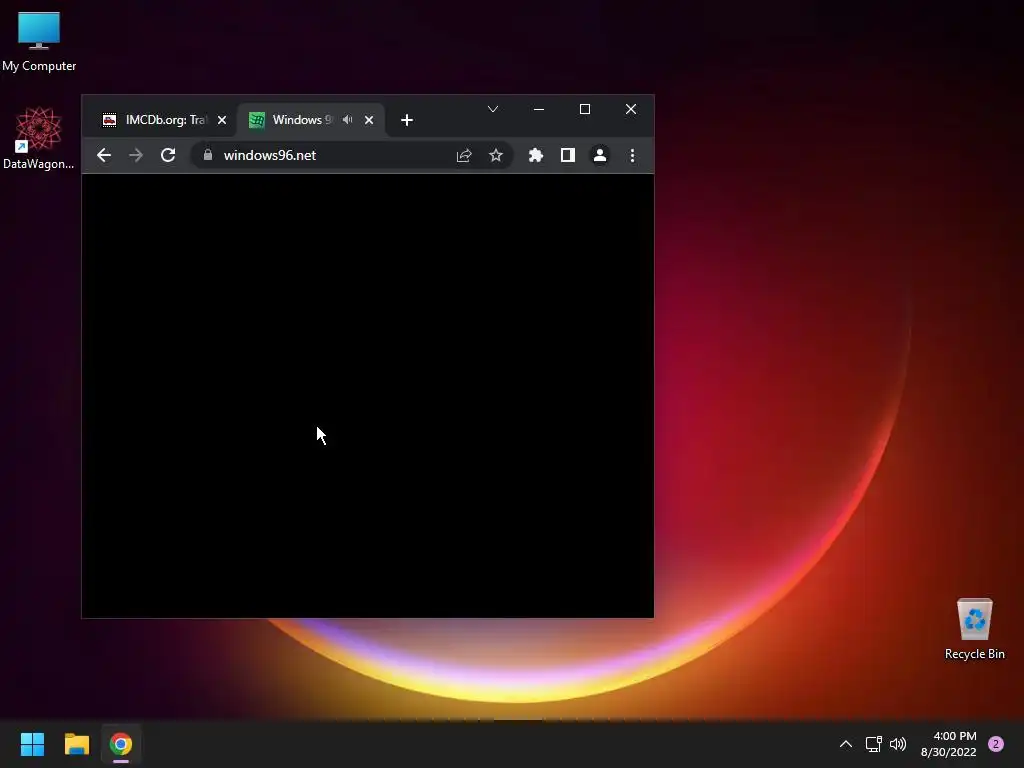Select the Recycle Bin icon
Image resolution: width=1024 pixels, height=768 pixels.
[974, 629]
